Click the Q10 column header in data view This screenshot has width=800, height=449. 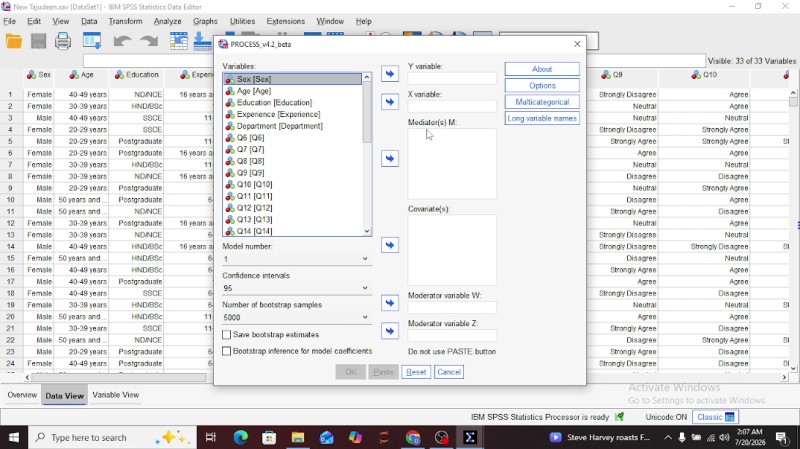[x=705, y=75]
